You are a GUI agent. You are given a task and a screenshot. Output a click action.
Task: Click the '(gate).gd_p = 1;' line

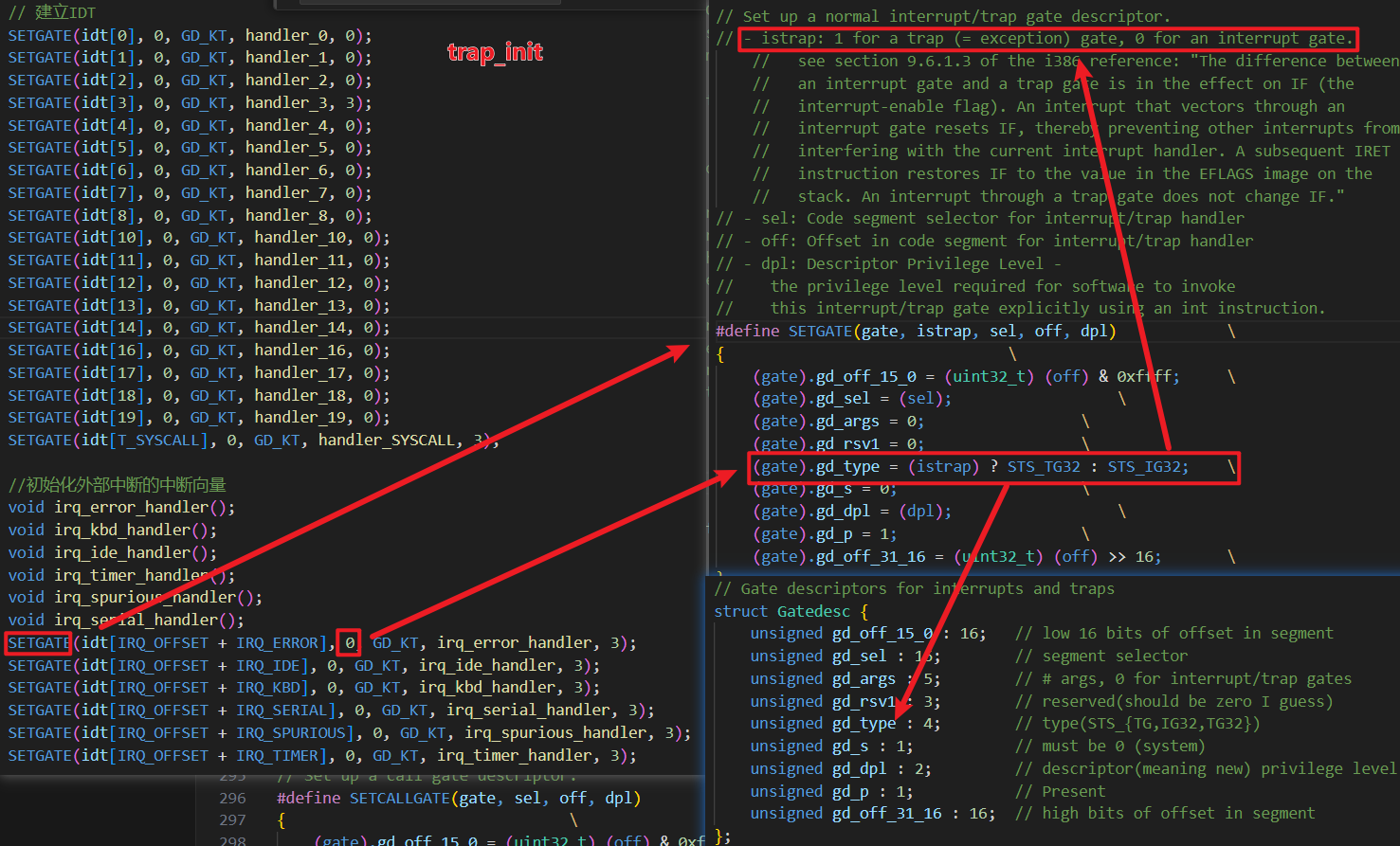825,533
